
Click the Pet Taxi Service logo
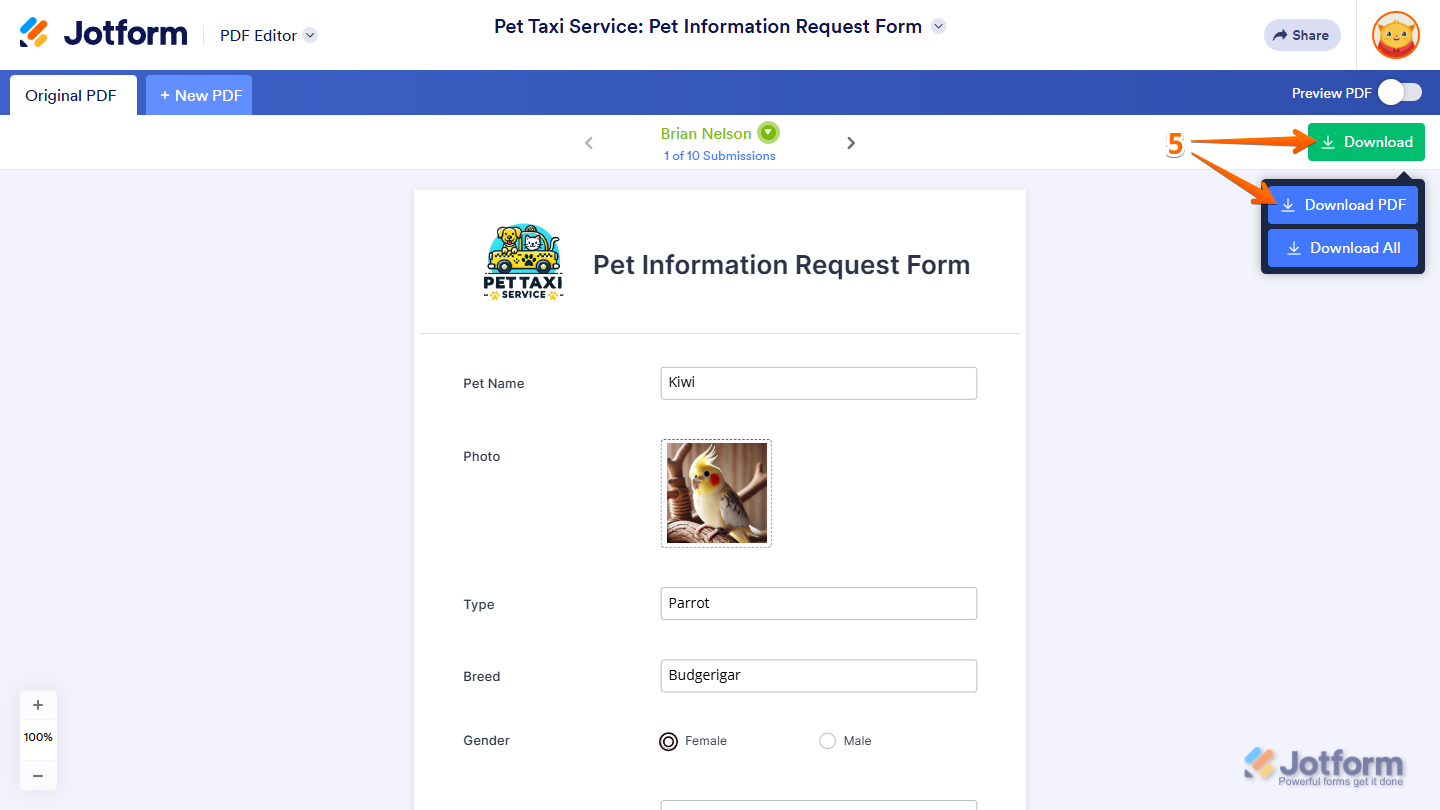[523, 263]
